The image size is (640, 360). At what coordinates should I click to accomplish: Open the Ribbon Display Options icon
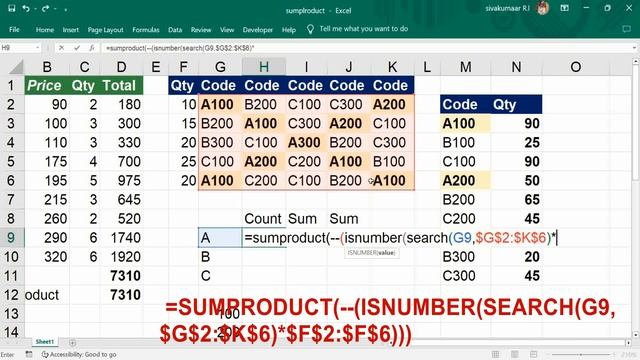pyautogui.click(x=564, y=8)
